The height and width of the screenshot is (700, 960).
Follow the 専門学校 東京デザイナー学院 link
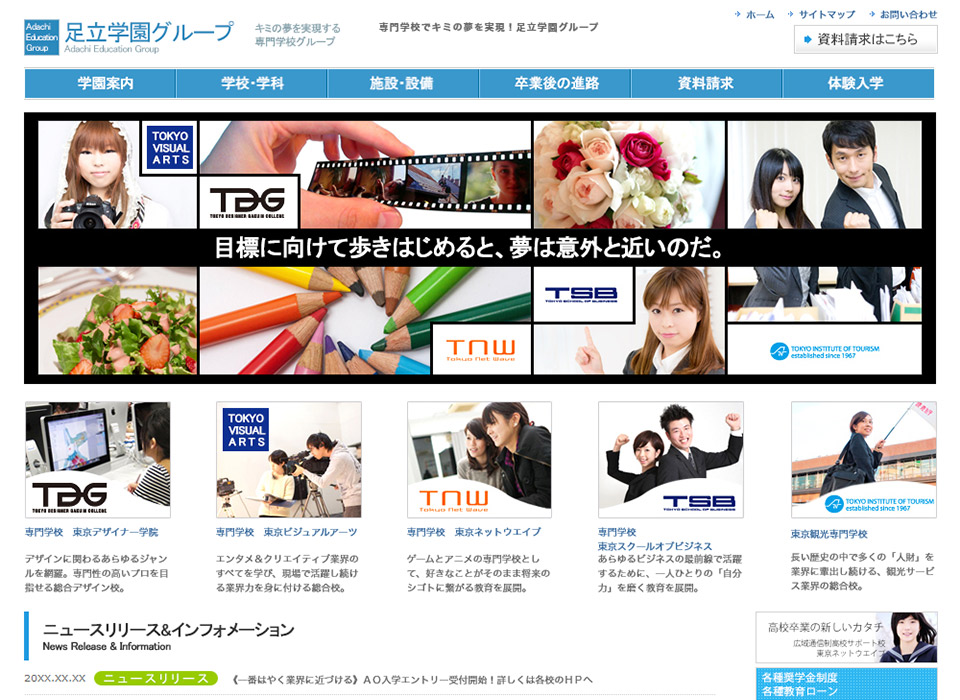click(x=91, y=532)
